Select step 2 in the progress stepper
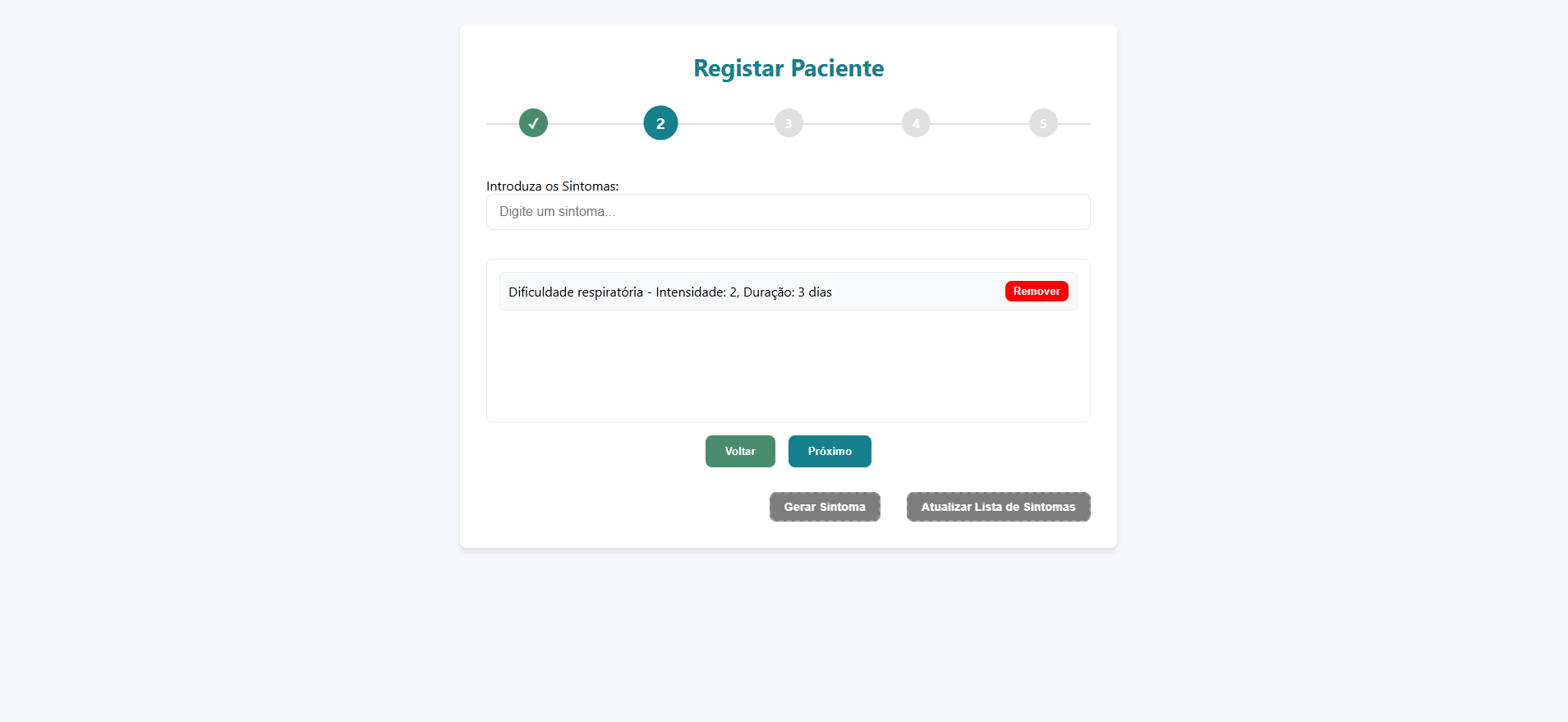The height and width of the screenshot is (722, 1568). [660, 122]
